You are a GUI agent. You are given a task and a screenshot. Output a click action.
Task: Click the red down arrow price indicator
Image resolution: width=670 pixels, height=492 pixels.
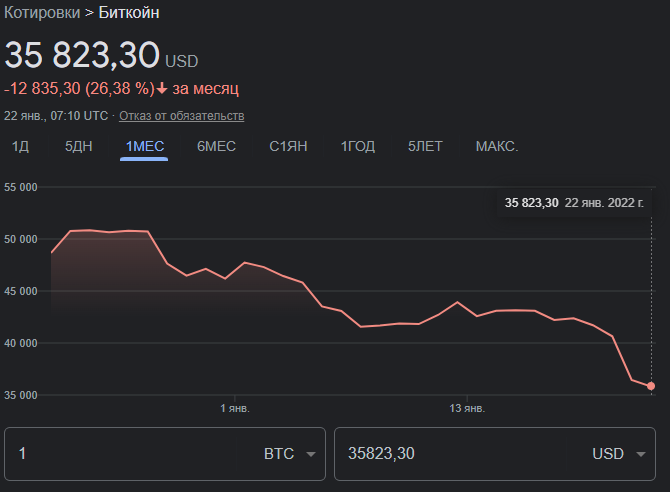coord(162,89)
